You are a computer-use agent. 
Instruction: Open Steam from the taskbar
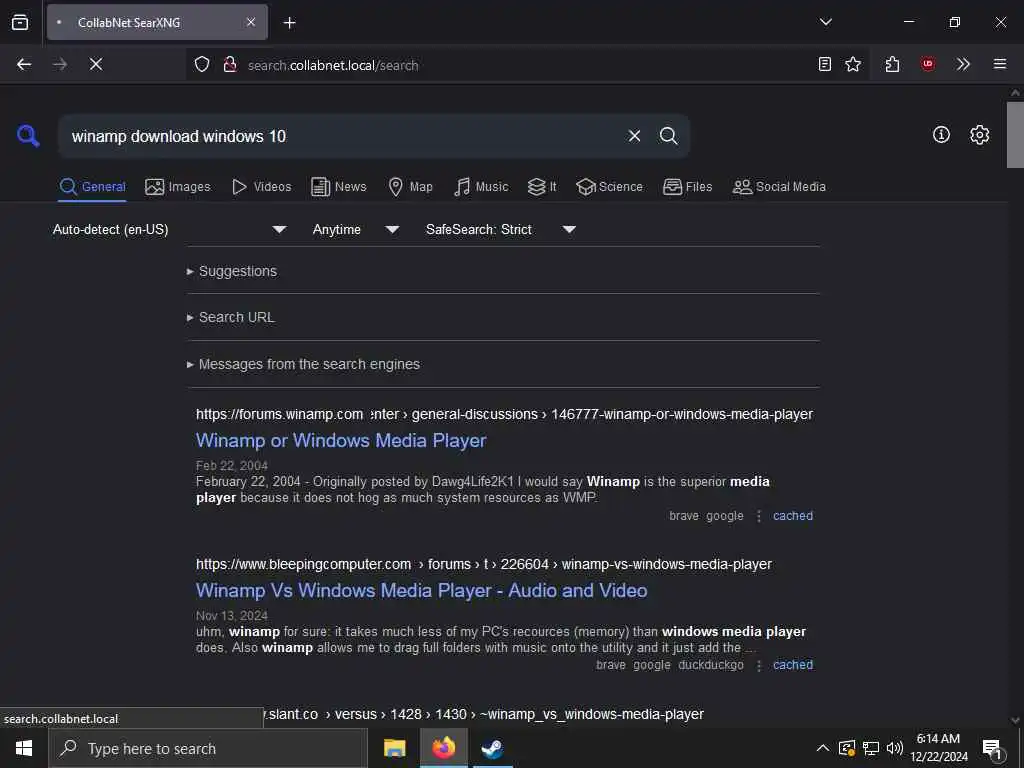tap(492, 748)
